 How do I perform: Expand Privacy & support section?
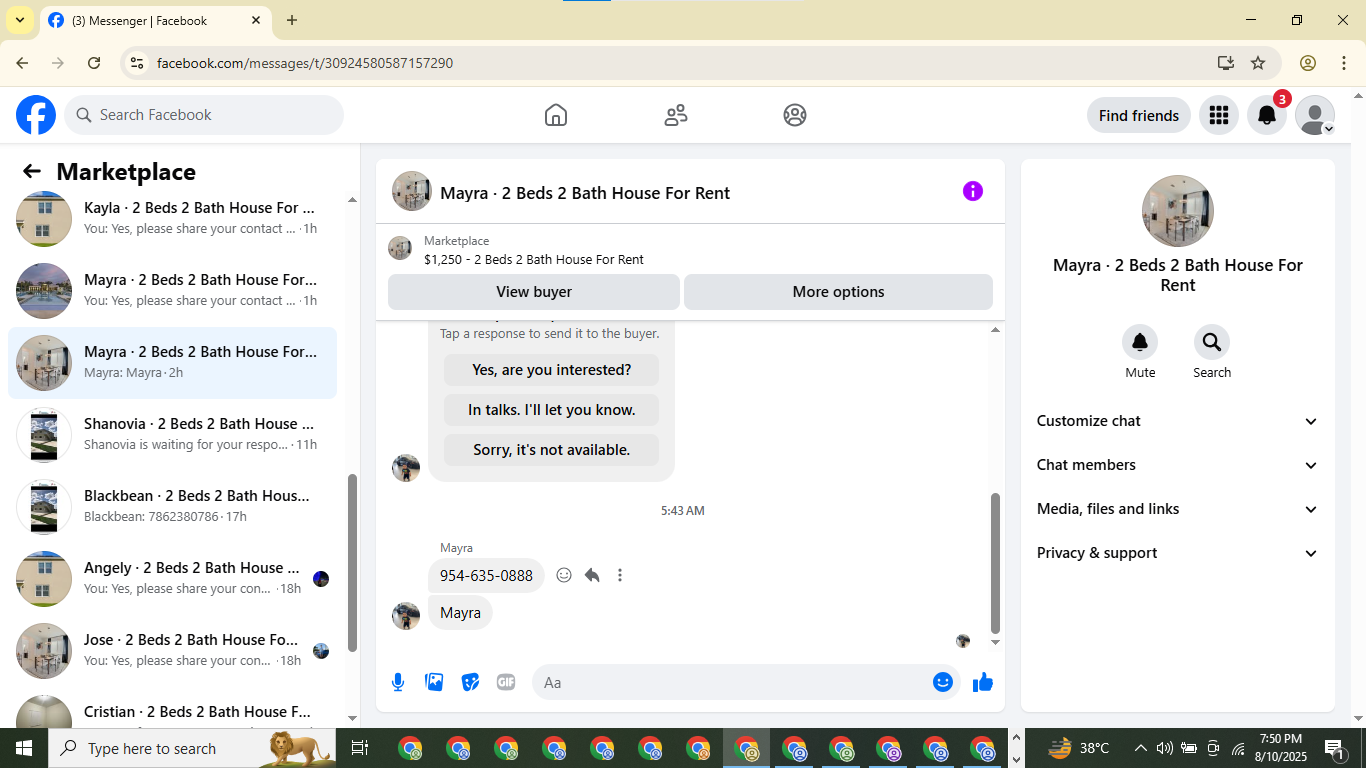pos(1178,553)
